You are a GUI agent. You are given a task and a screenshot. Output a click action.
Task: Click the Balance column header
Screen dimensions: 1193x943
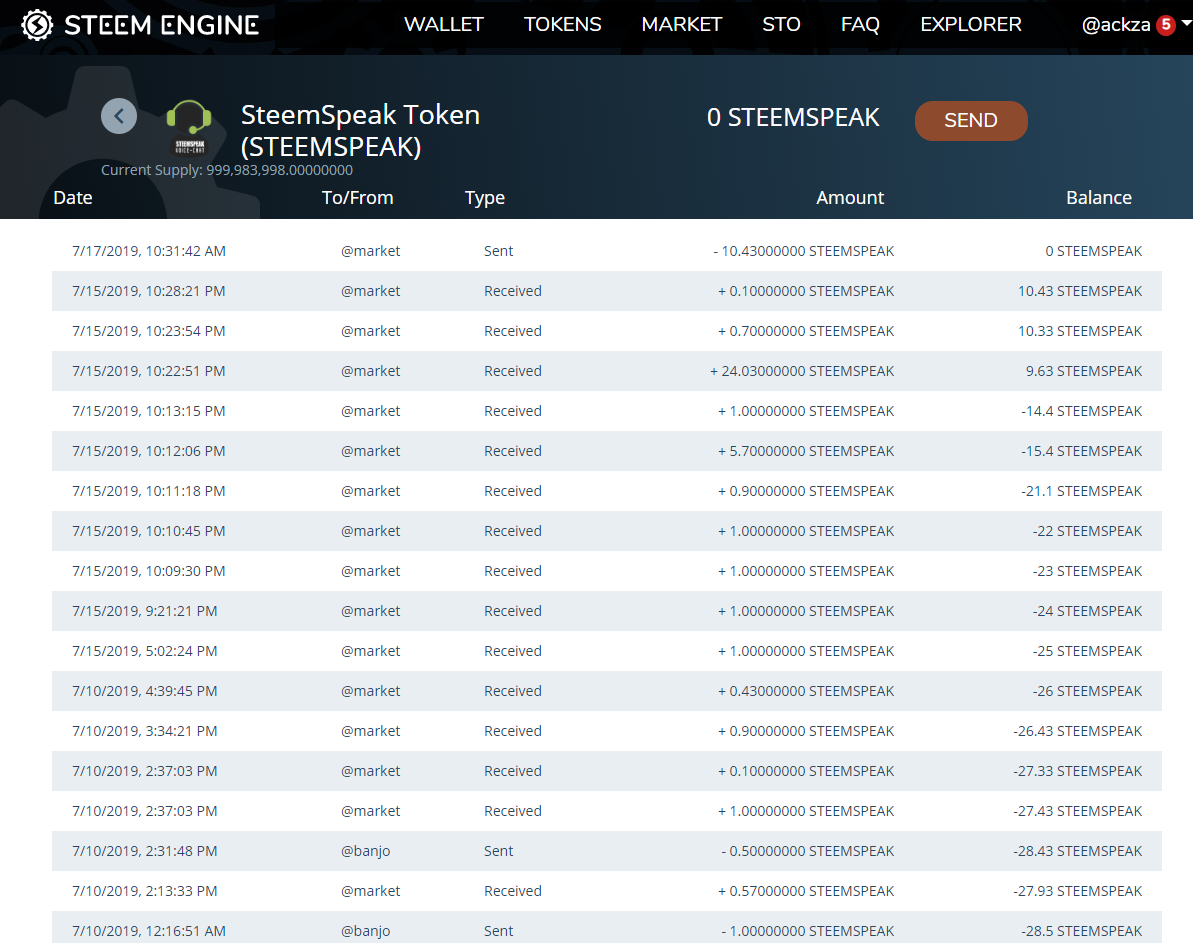[1099, 198]
